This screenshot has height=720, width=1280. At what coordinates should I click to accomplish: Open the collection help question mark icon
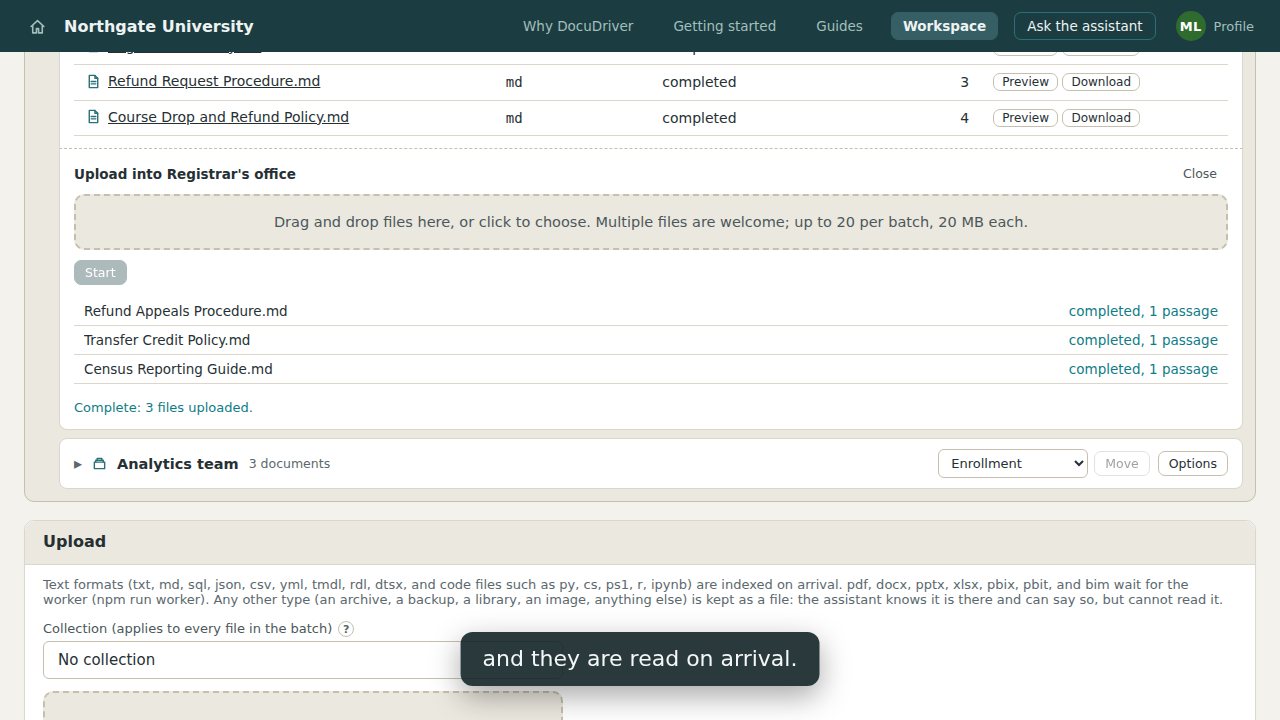coord(346,629)
